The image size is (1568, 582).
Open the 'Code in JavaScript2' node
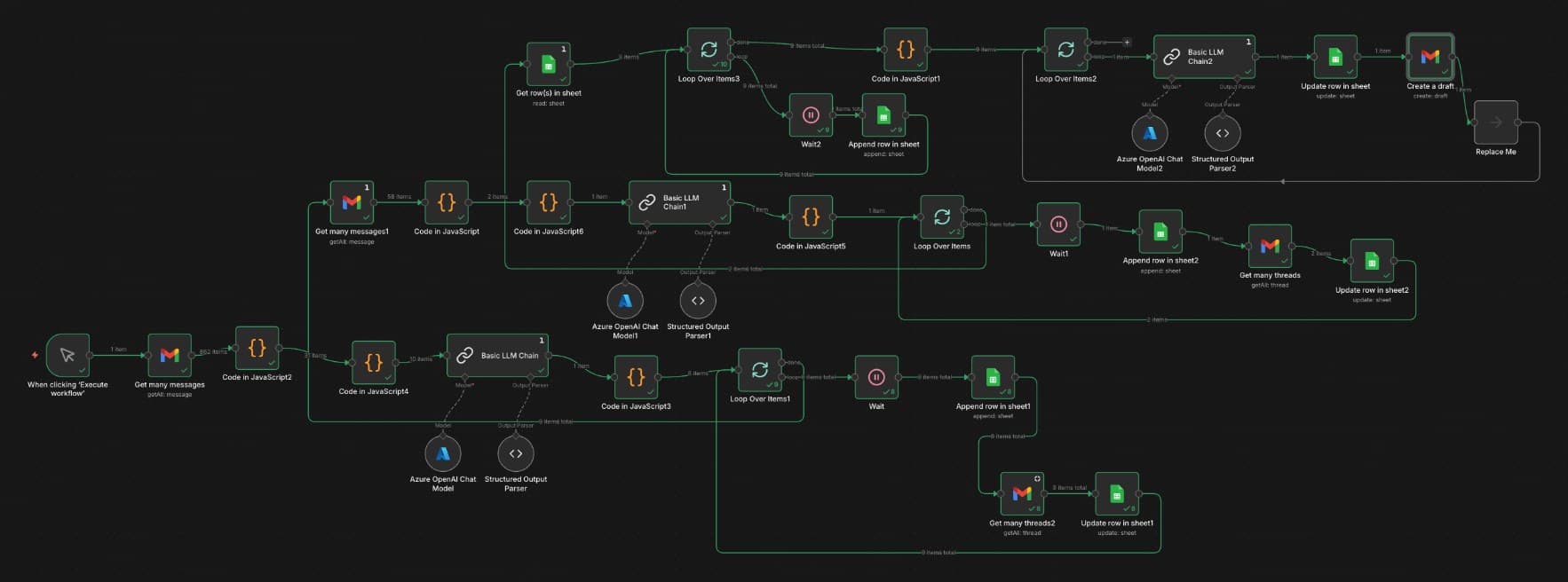pyautogui.click(x=257, y=348)
